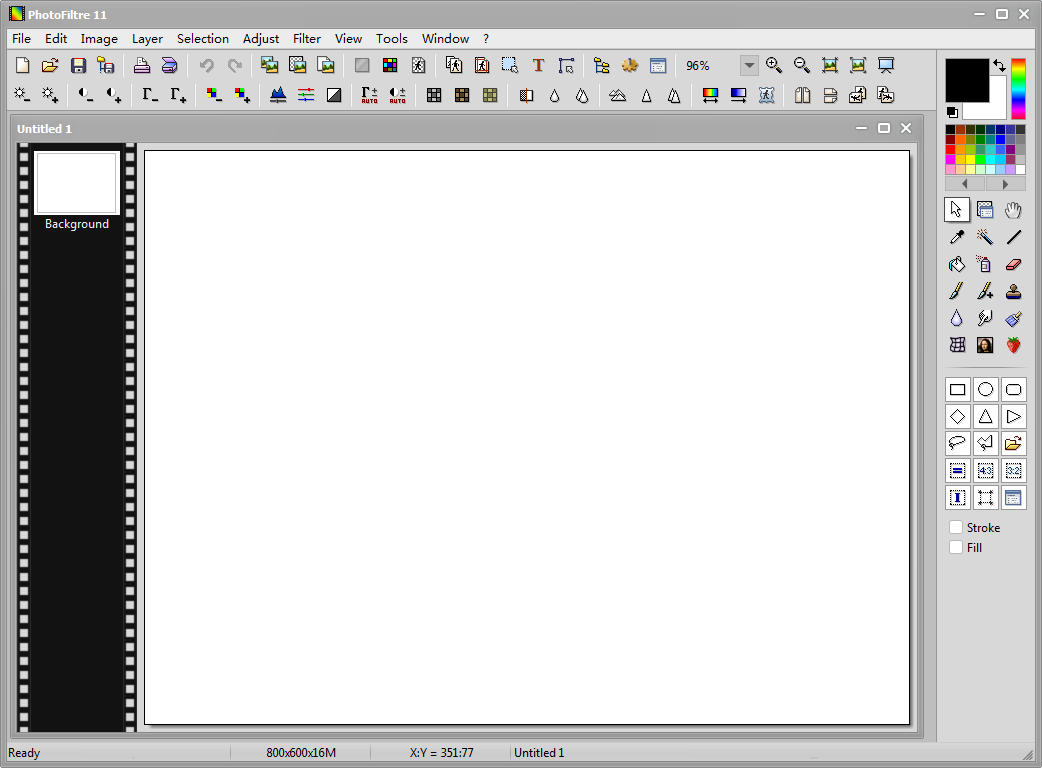Click the white canvas of Untitled 1
This screenshot has width=1042, height=768.
[x=527, y=437]
